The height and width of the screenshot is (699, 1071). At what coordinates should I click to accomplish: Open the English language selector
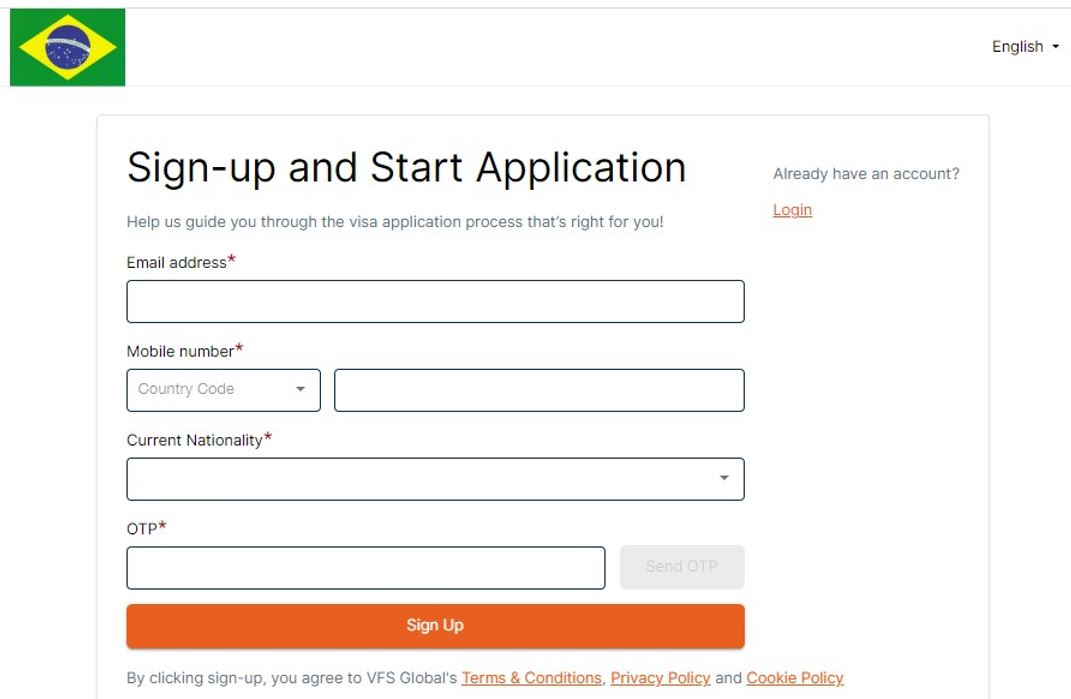point(1018,46)
